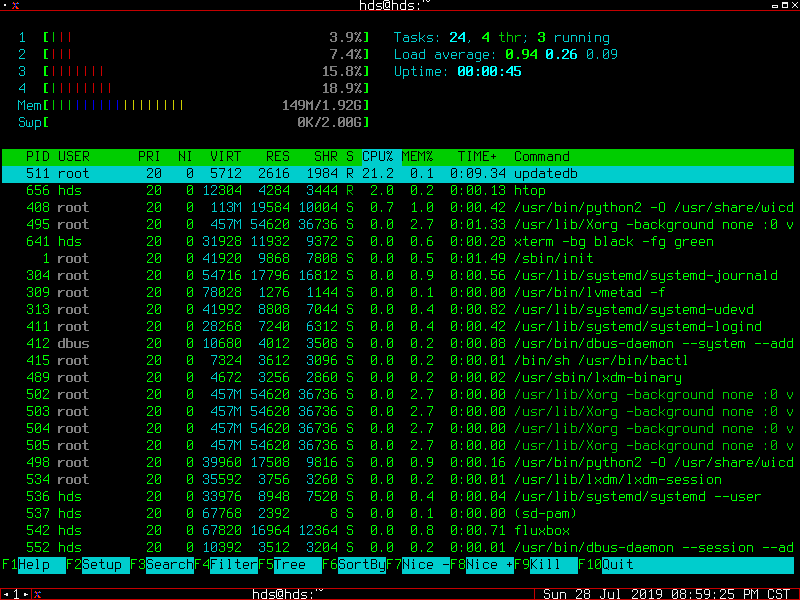Click the SHR column header
This screenshot has height=600, width=800.
[326, 157]
